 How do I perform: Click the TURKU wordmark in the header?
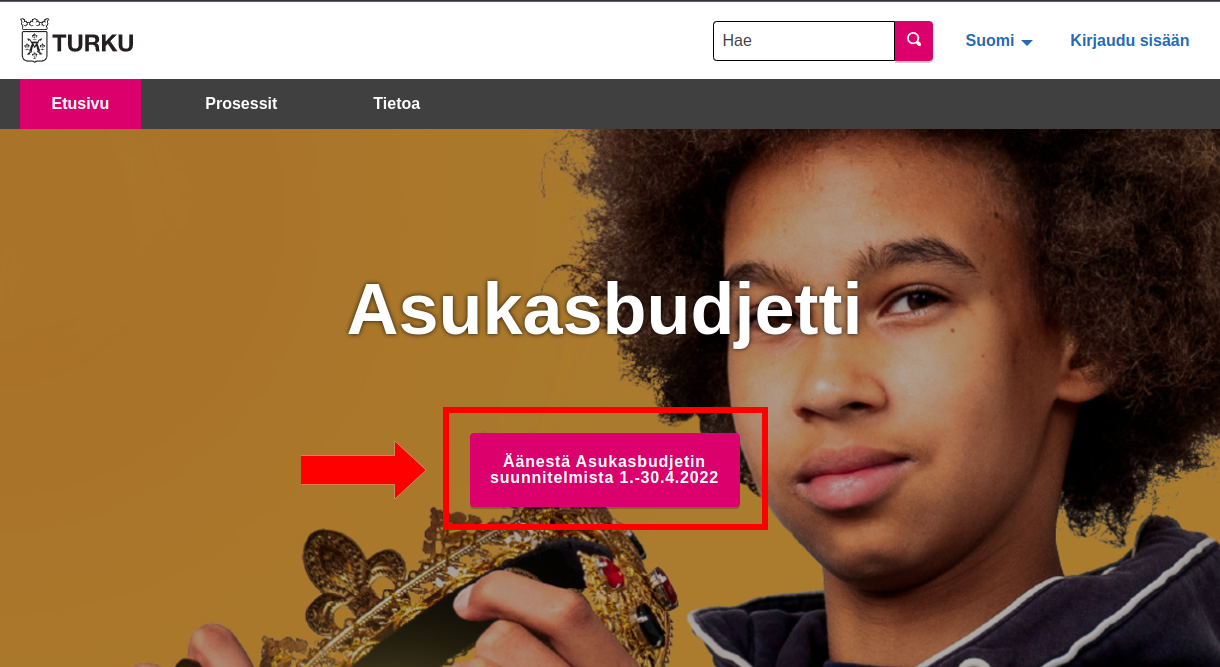coord(93,43)
